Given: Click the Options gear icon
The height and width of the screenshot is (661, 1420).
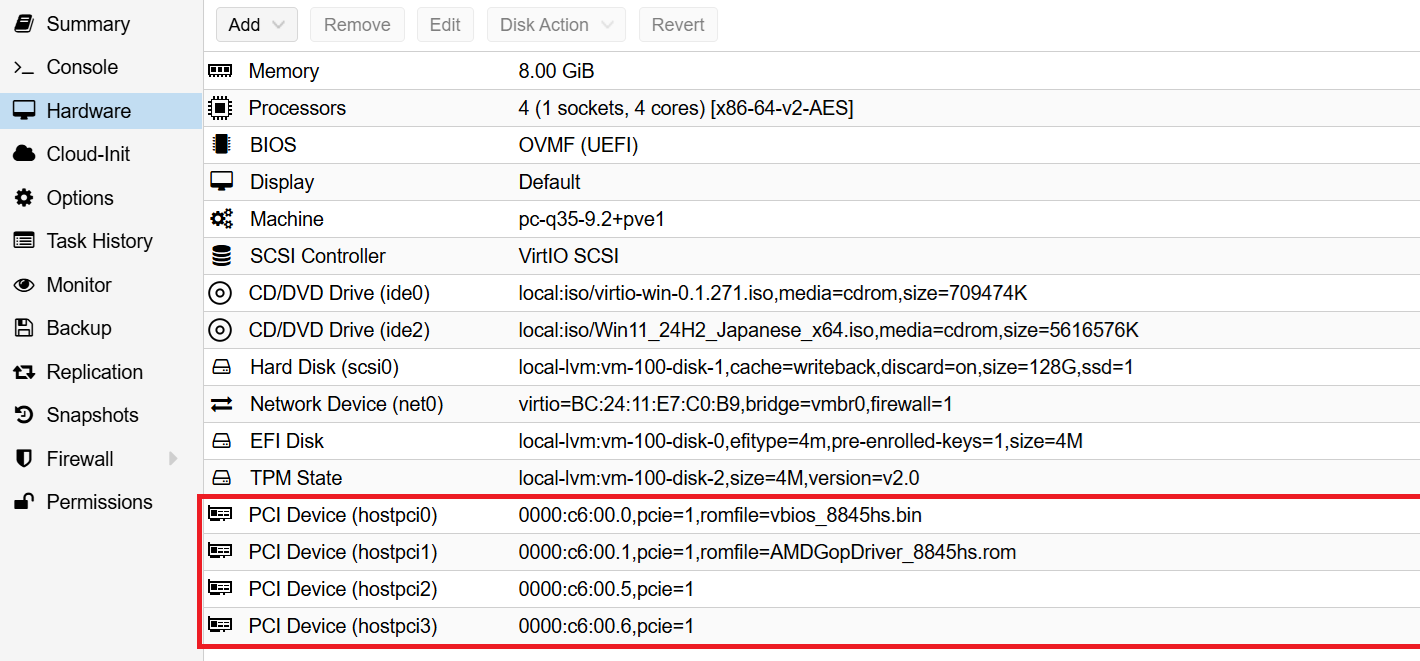Looking at the screenshot, I should 24,198.
